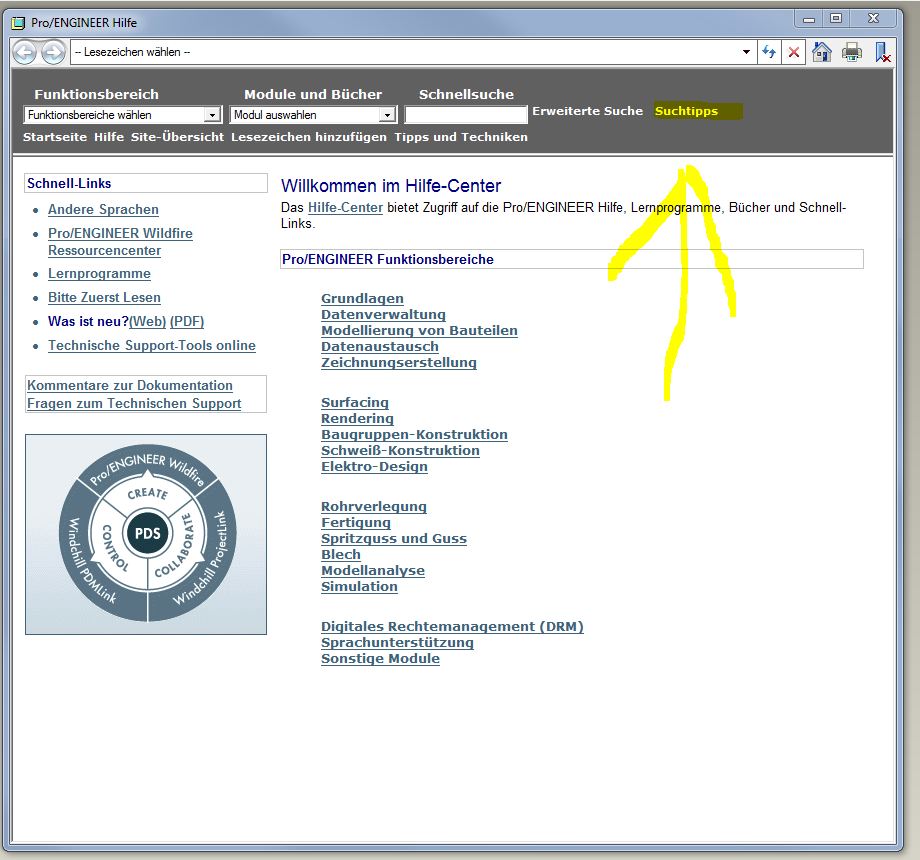Image resolution: width=920 pixels, height=860 pixels.
Task: Minimize the Pro/ENGINEER Hilfe window
Action: coord(809,19)
